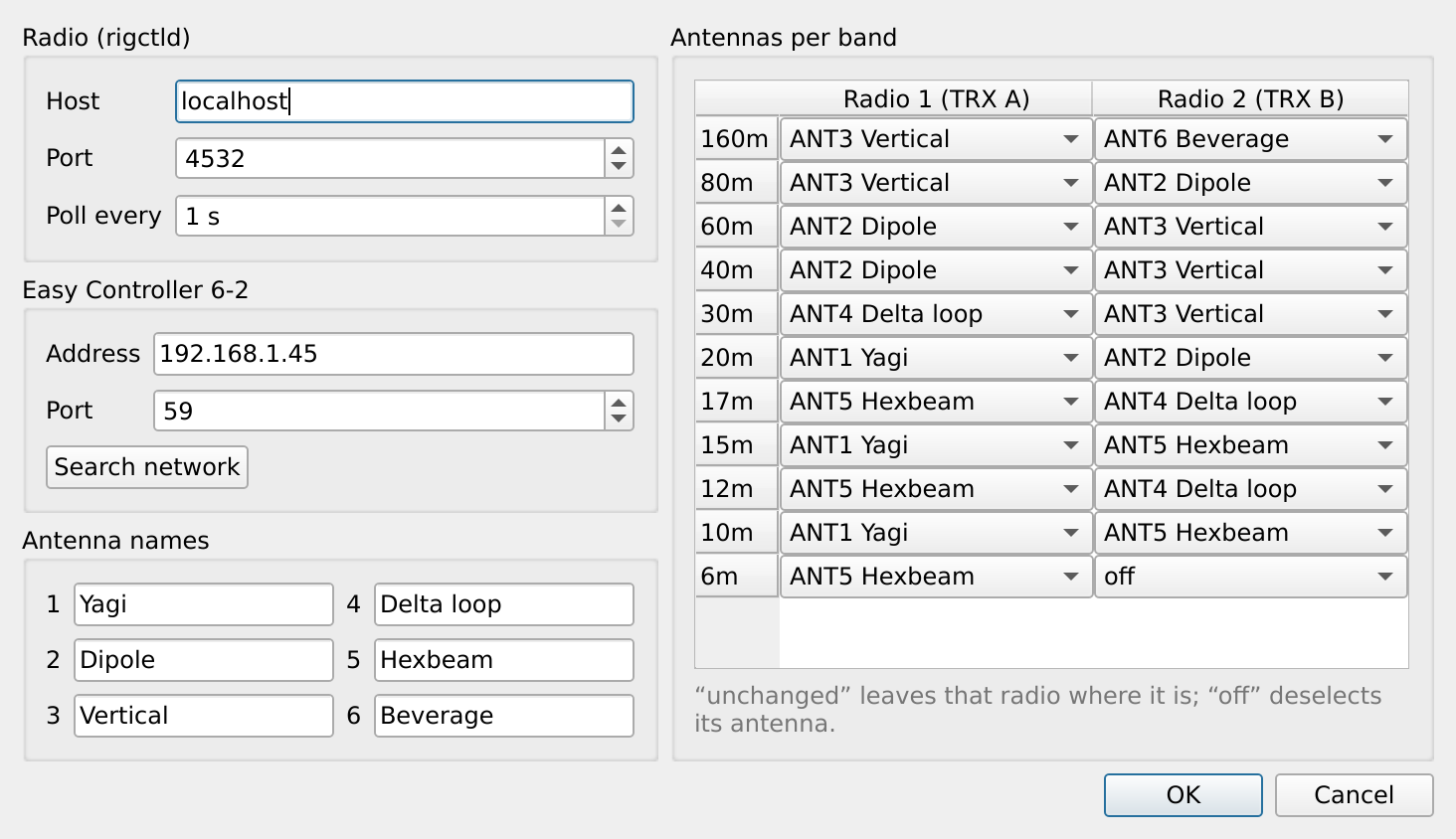Select the 20m row header
This screenshot has height=839, width=1456.
[736, 358]
